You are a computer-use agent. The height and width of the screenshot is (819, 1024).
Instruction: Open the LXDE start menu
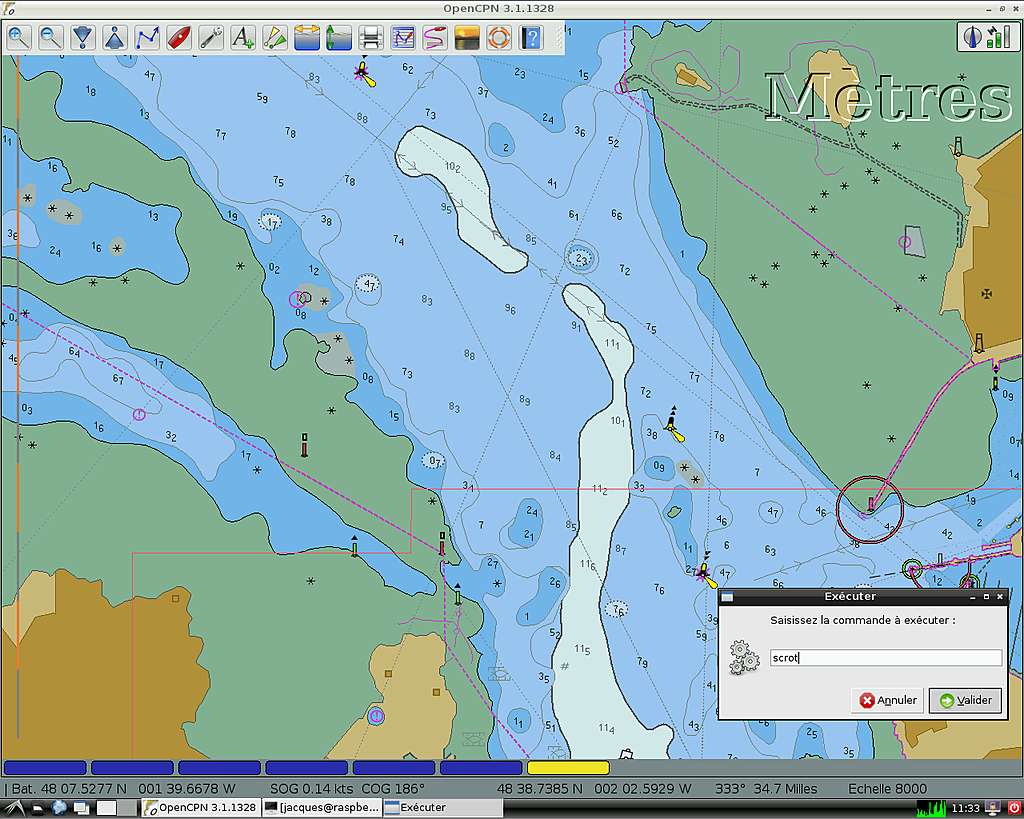pos(14,808)
